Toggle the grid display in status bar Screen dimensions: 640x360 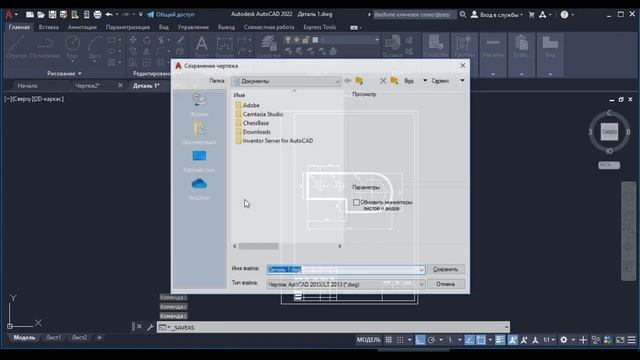389,340
